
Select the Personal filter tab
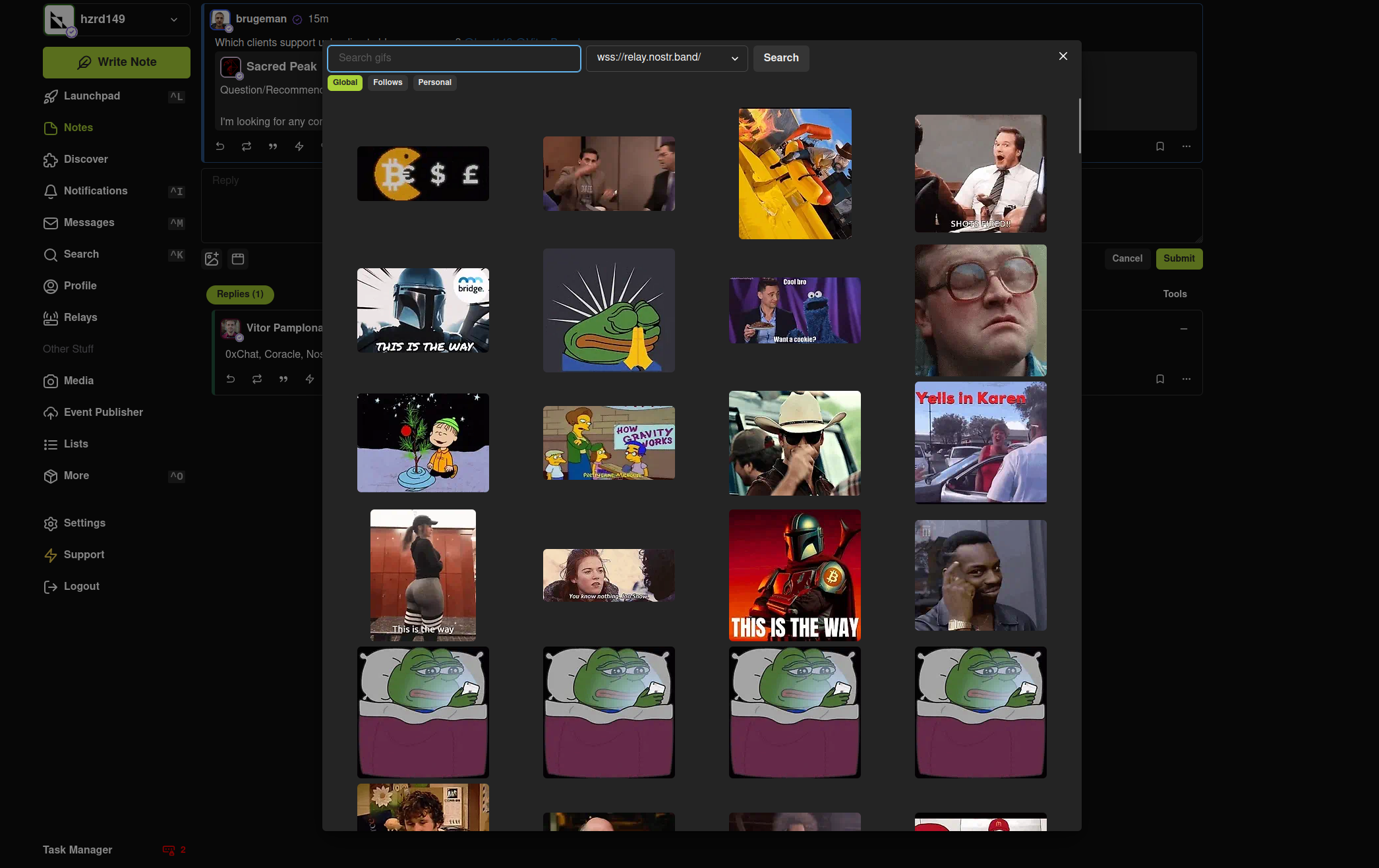(x=434, y=82)
